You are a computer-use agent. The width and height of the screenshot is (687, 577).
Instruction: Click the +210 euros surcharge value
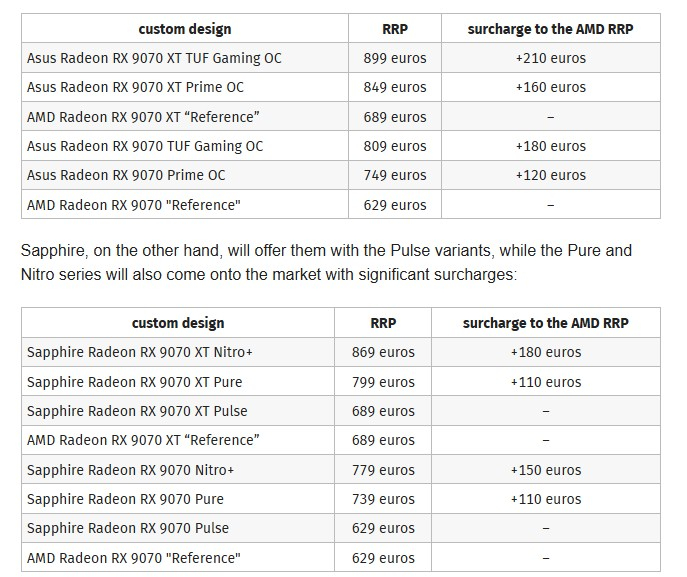[x=550, y=58]
